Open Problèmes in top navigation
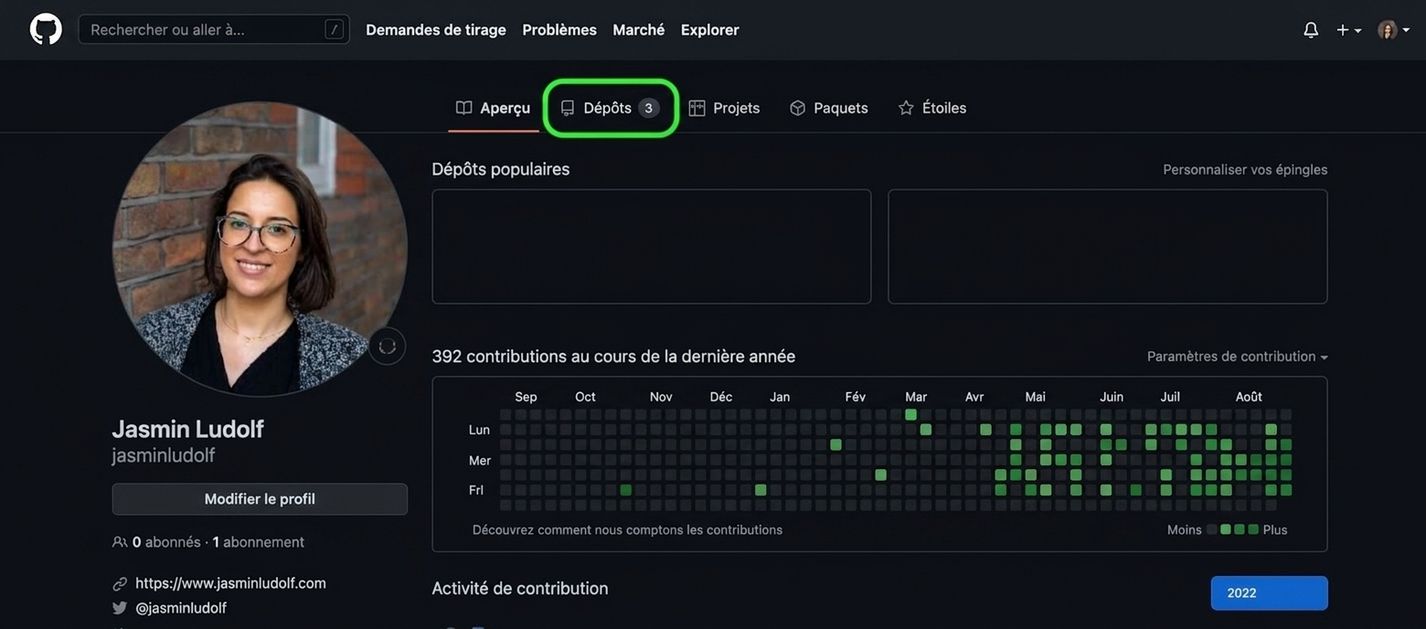Viewport: 1426px width, 629px height. [x=559, y=30]
